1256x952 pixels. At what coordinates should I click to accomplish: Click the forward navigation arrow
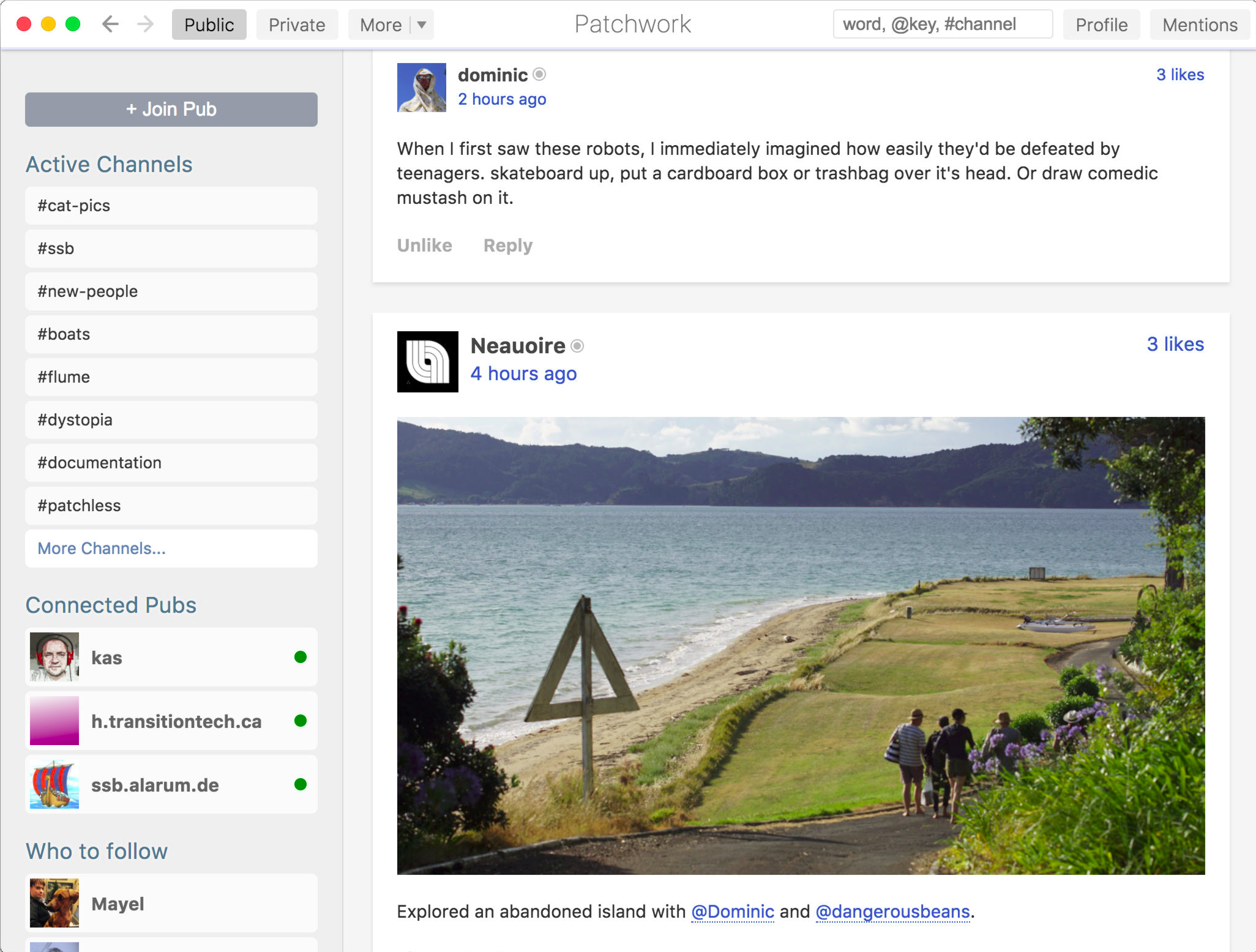146,24
